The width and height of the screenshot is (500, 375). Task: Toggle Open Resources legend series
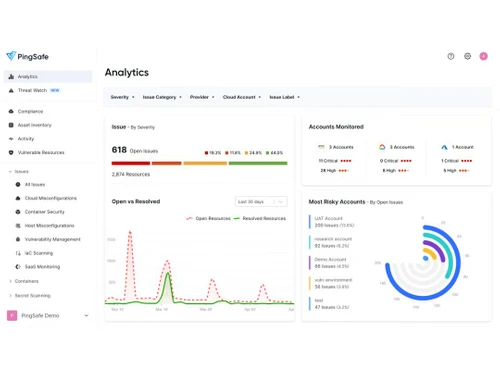(x=208, y=218)
